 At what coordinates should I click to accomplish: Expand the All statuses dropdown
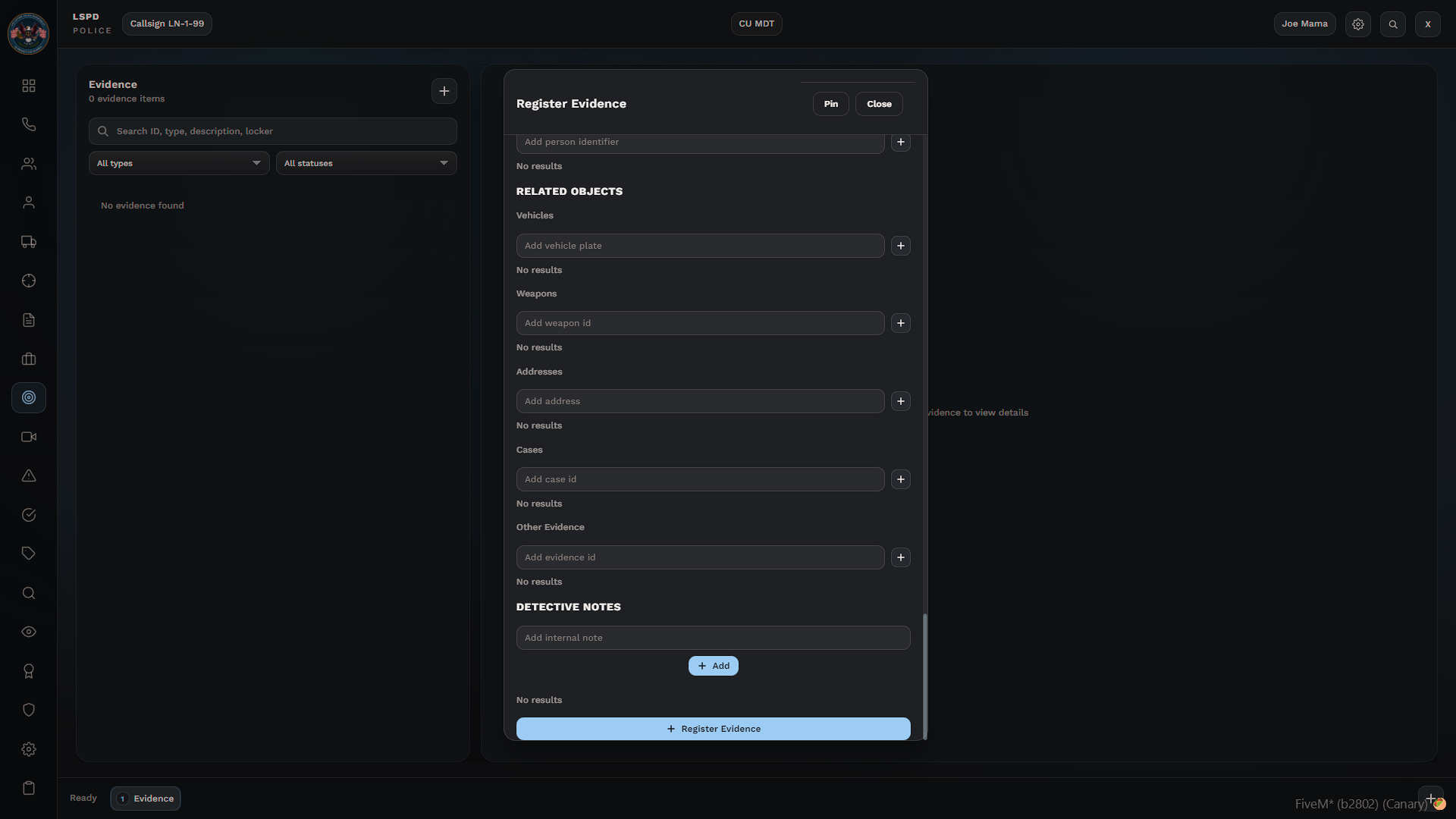tap(366, 163)
